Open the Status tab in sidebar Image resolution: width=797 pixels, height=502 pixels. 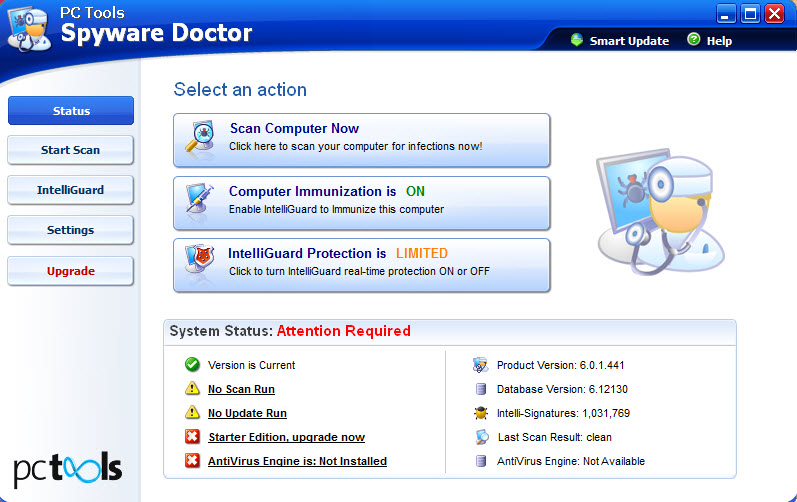pyautogui.click(x=71, y=110)
